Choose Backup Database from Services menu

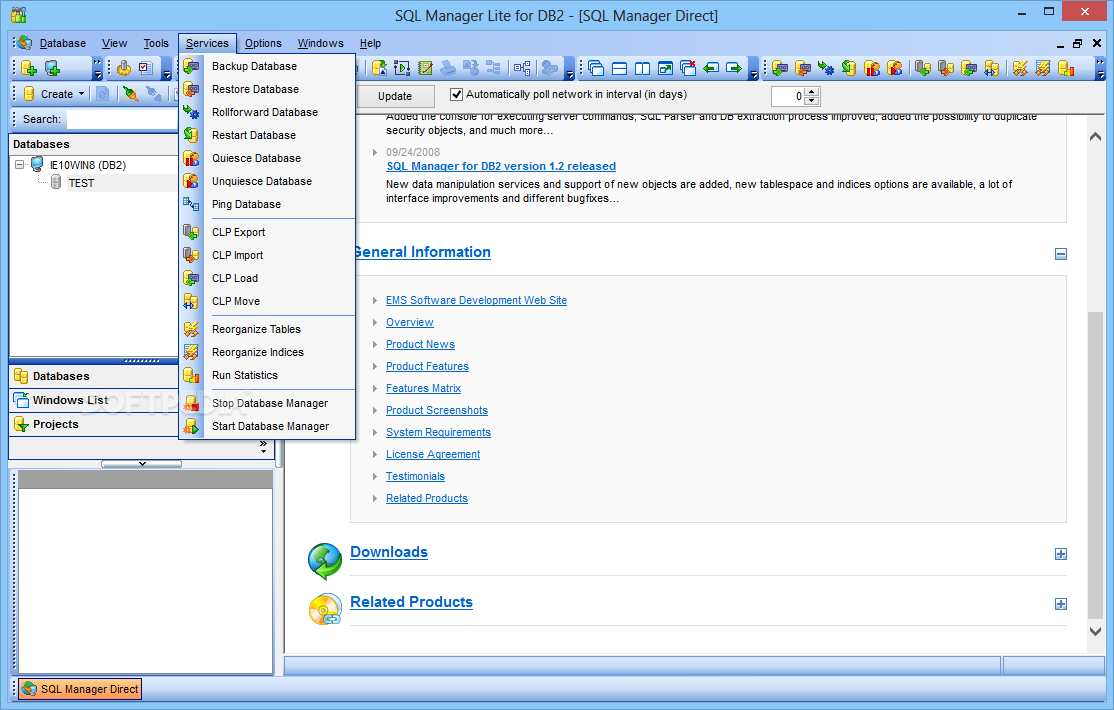pos(268,66)
